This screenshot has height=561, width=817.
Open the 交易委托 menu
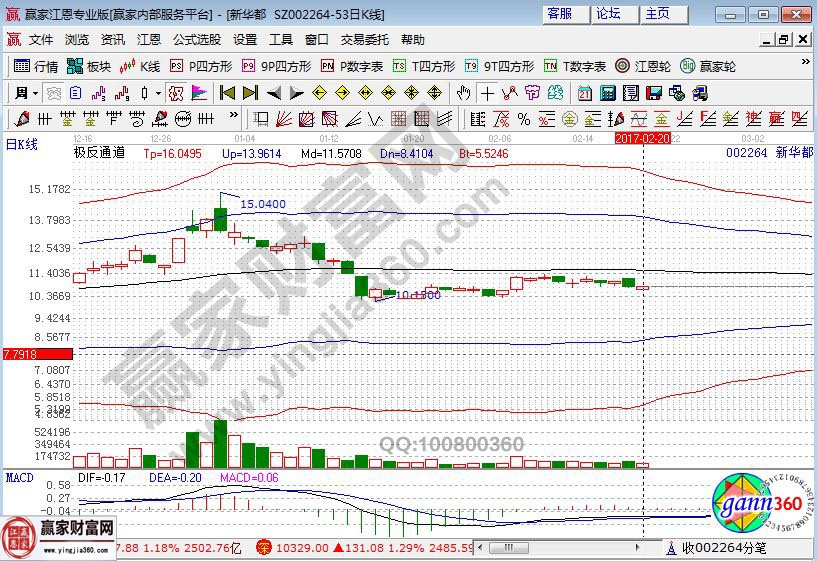(x=364, y=40)
